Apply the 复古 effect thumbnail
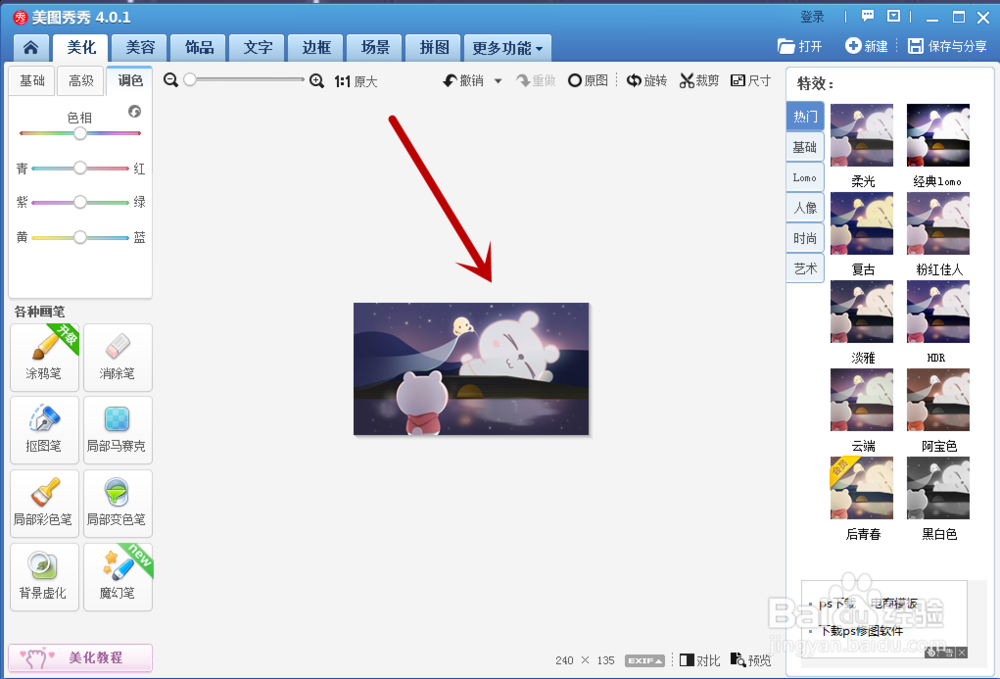Viewport: 1000px width, 679px height. [x=862, y=223]
